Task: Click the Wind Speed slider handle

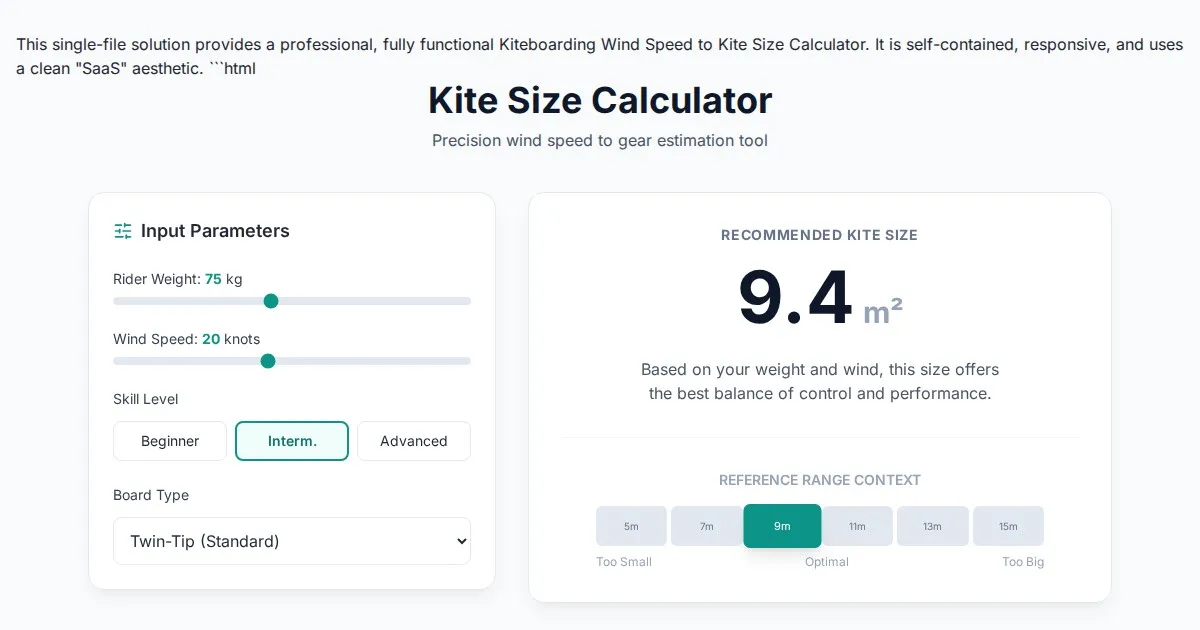Action: coord(267,361)
